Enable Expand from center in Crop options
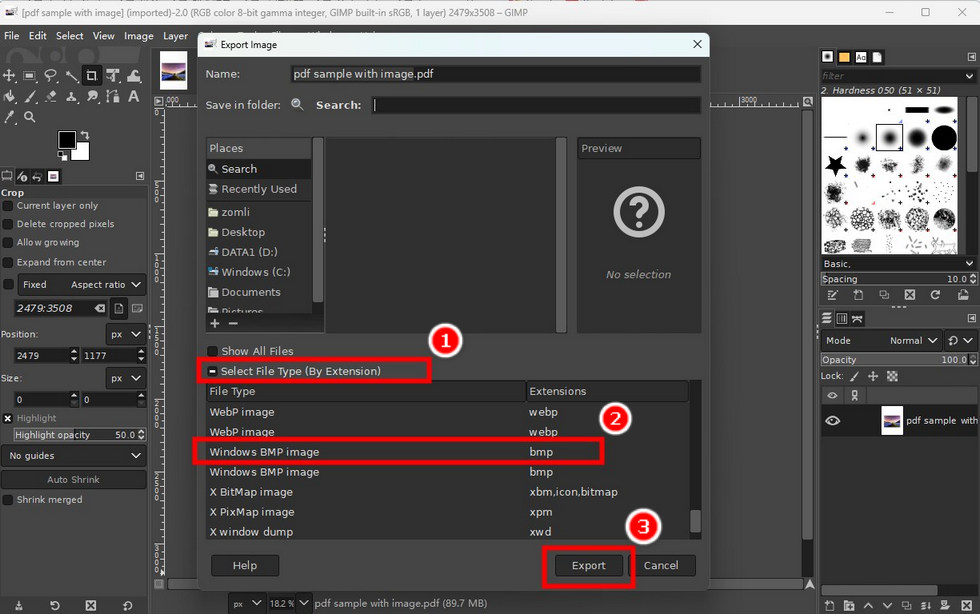980x614 pixels. [10, 261]
